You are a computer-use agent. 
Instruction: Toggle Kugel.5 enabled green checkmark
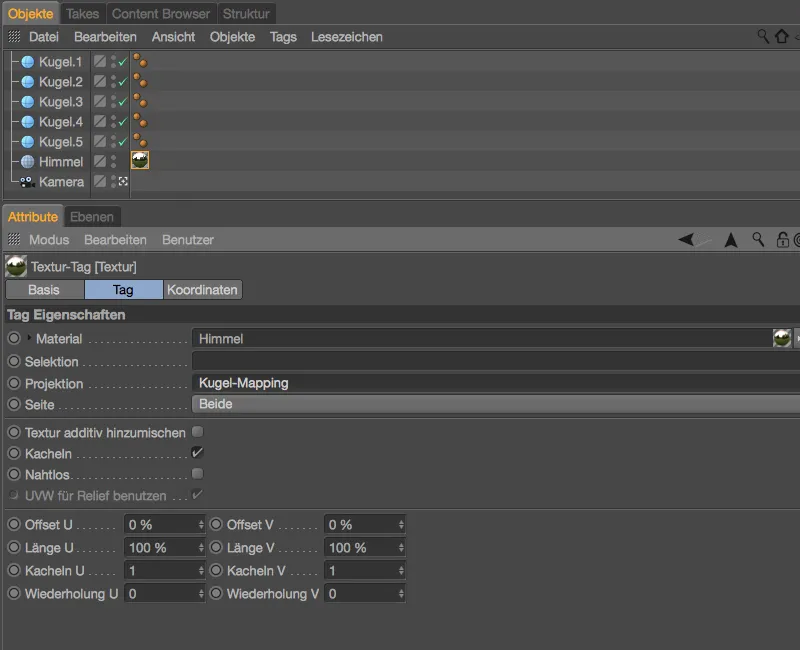tap(122, 142)
